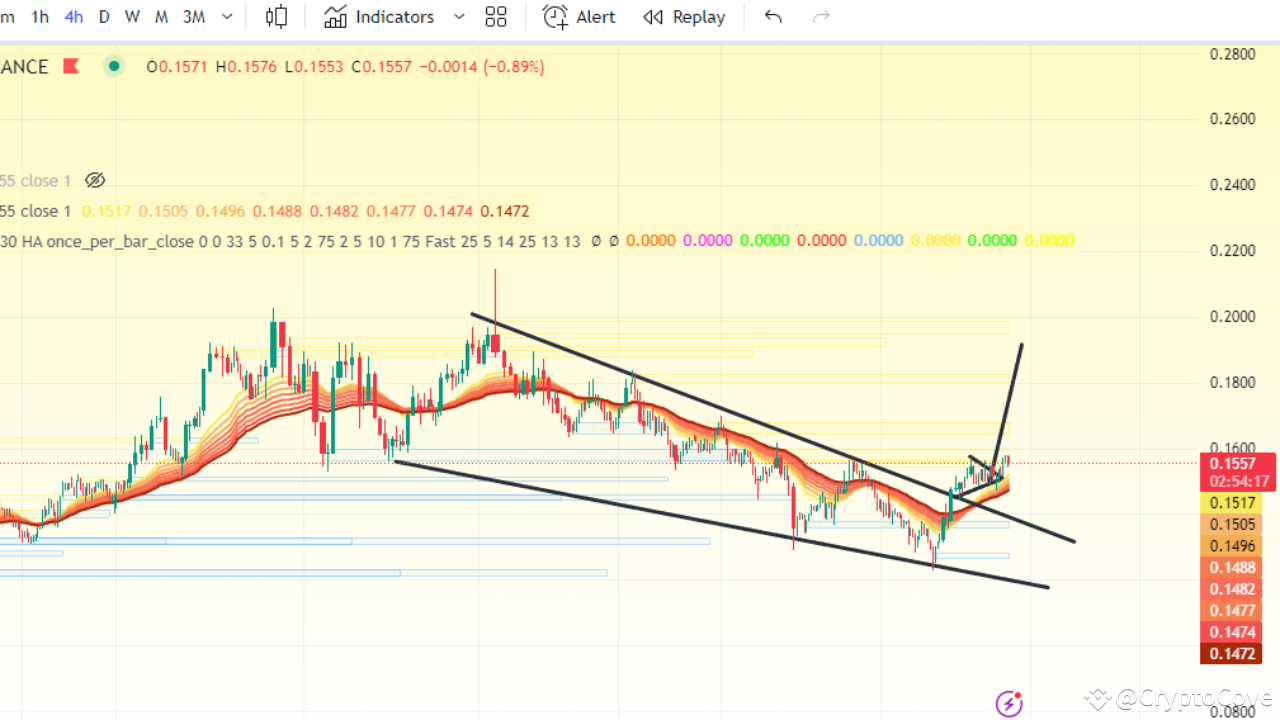Click the red 0.1557 current price label
Viewport: 1280px width, 720px height.
[1231, 463]
